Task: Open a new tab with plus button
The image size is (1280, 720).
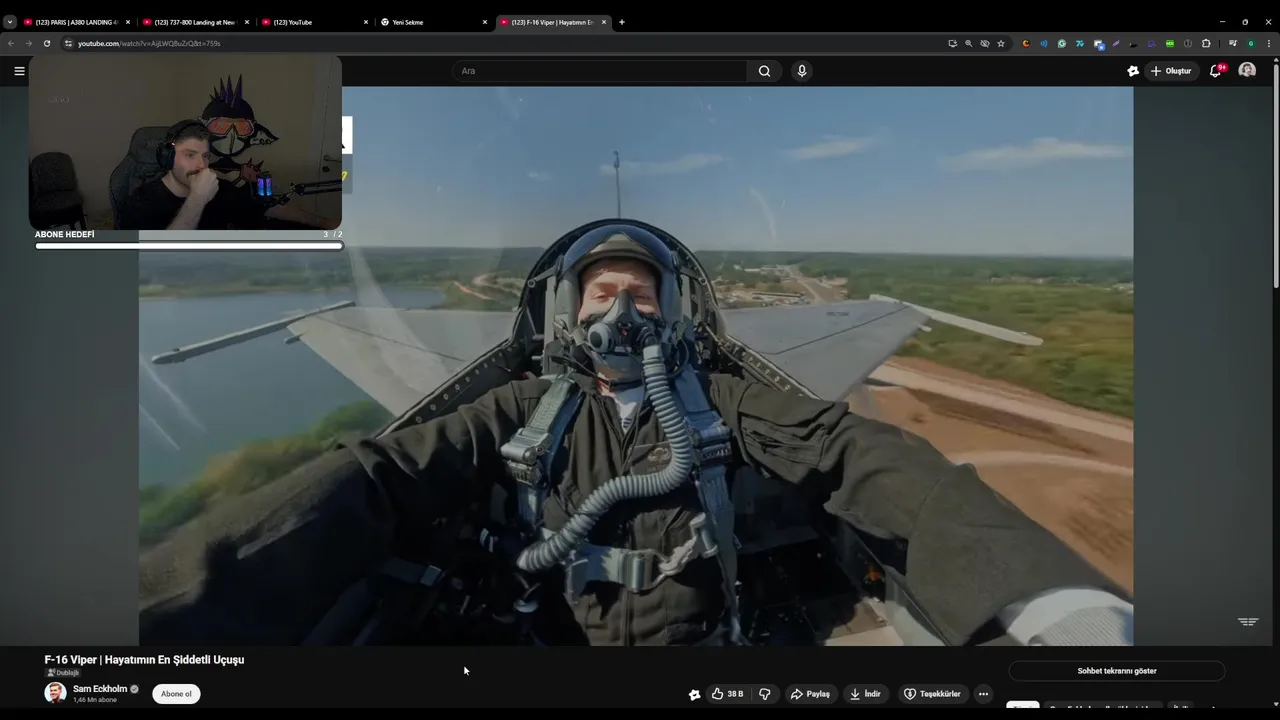Action: coord(621,22)
